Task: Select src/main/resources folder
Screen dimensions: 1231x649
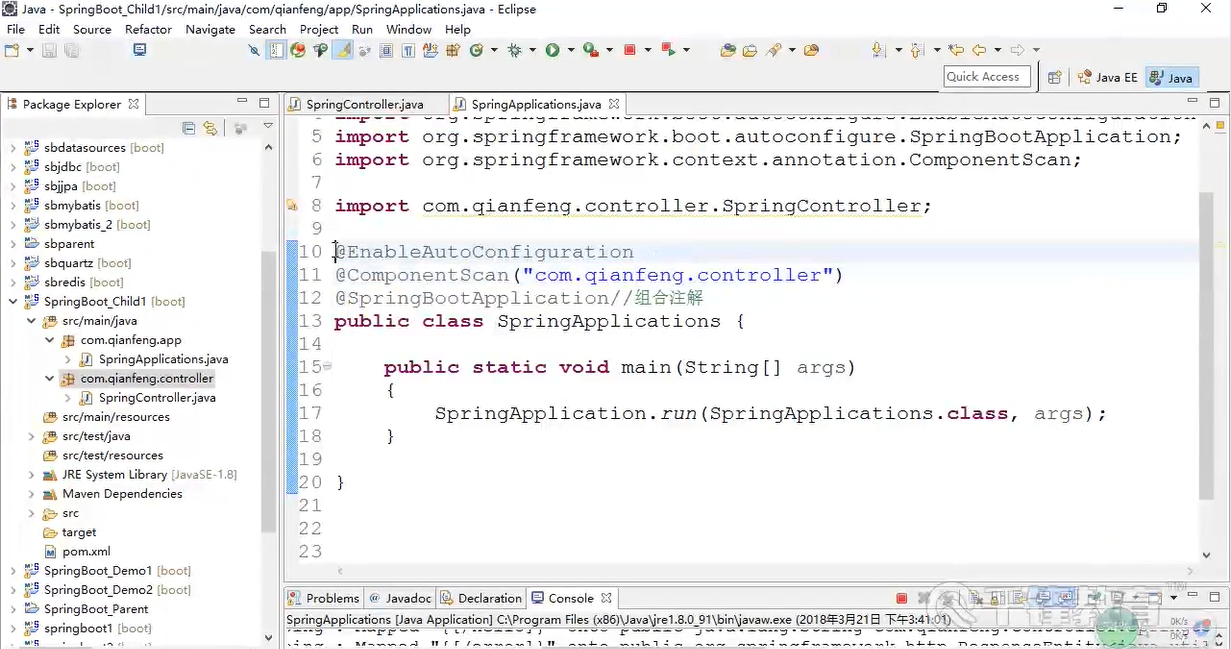Action: click(x=116, y=417)
